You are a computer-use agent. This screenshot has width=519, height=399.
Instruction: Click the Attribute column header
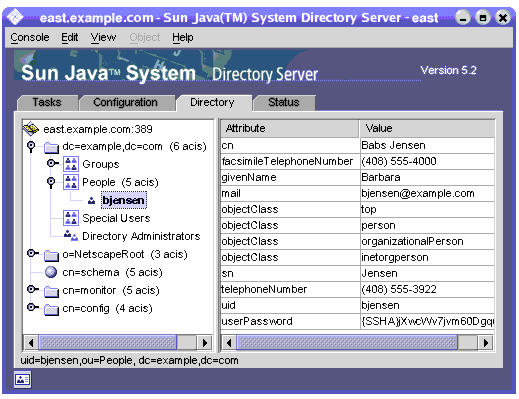[289, 128]
